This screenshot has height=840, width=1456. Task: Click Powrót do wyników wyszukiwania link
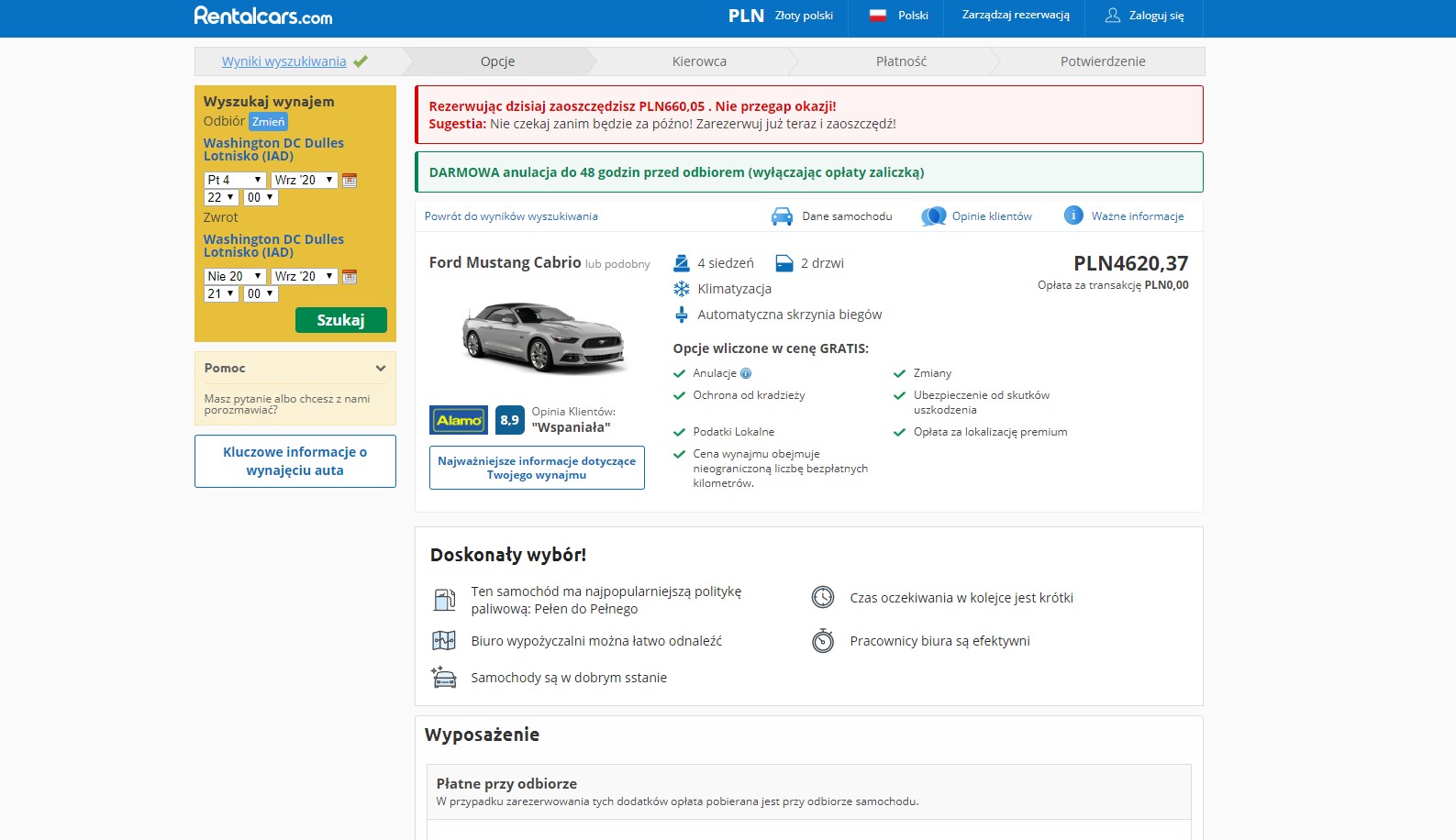click(511, 216)
